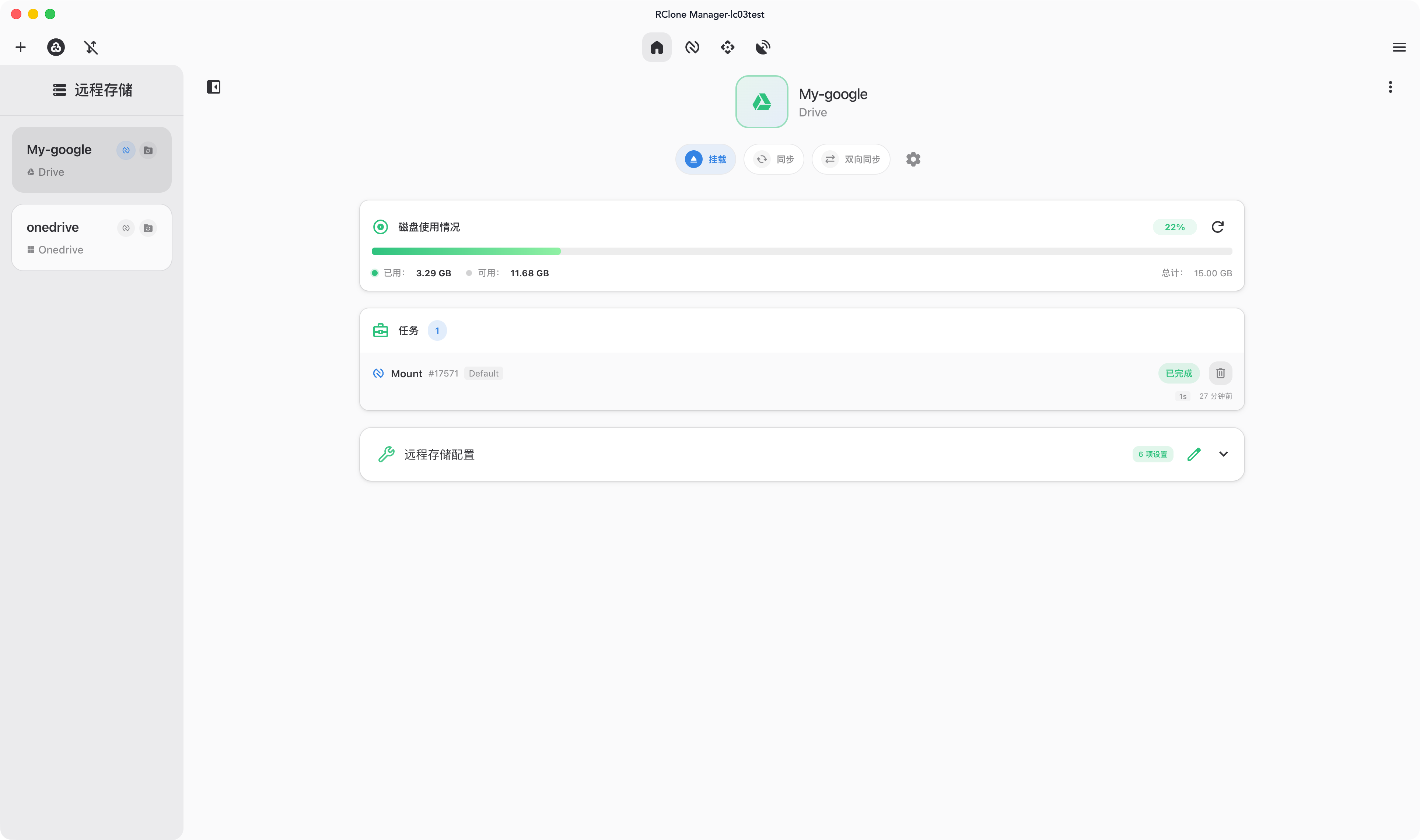Delete the Mount #17571 task
This screenshot has height=840, width=1420.
(1220, 373)
